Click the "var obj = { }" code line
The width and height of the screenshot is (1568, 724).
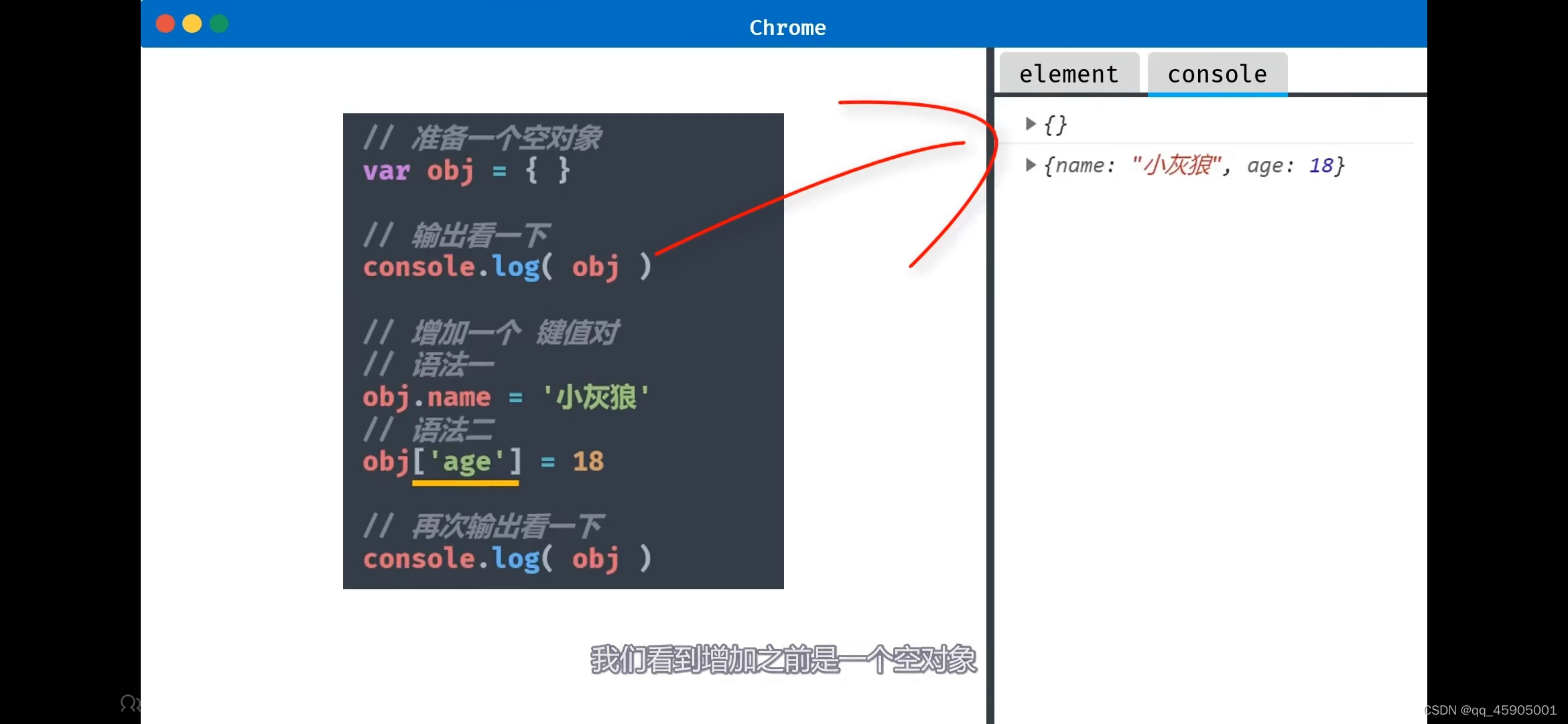pos(466,170)
